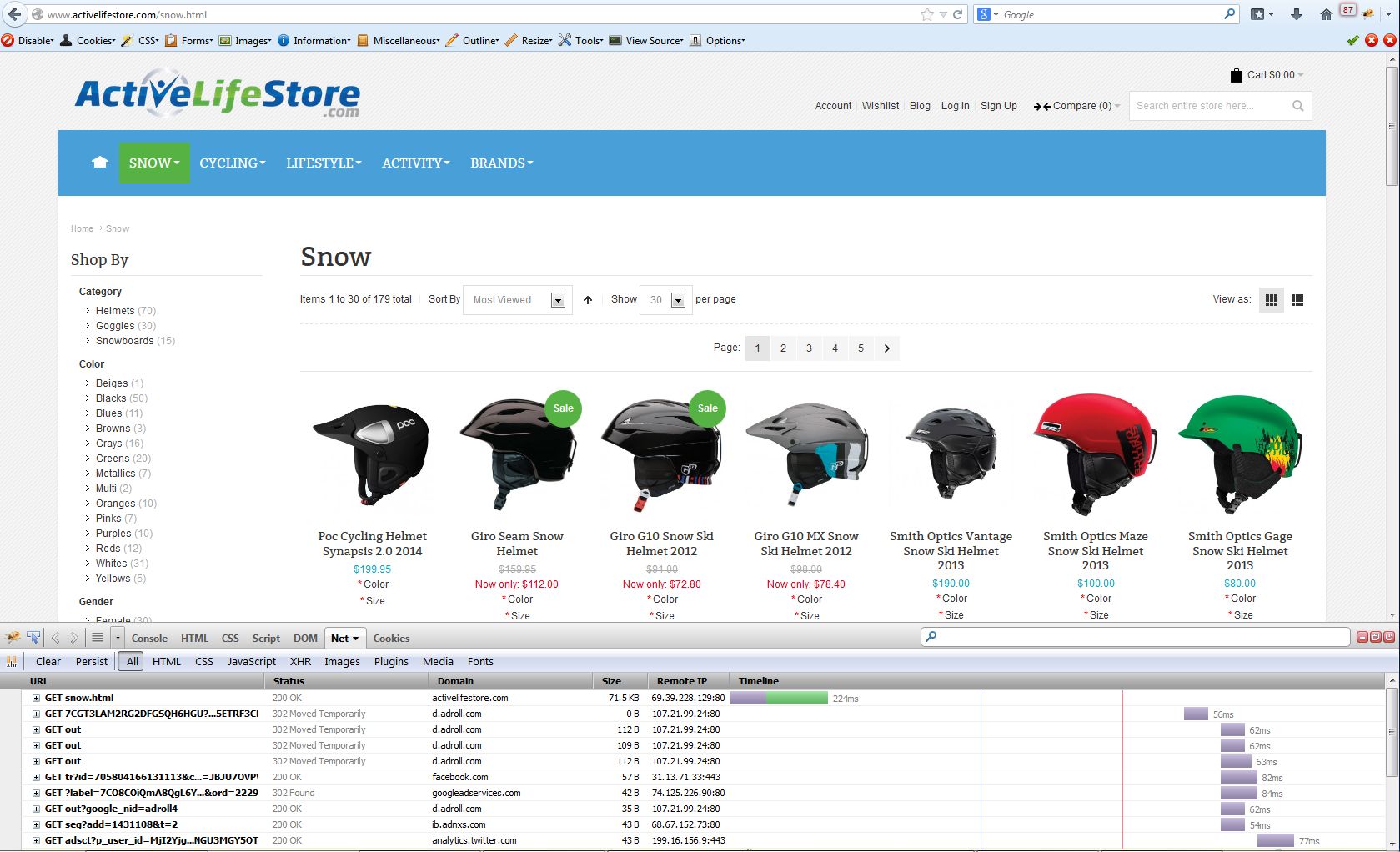The image size is (1400, 852).
Task: Open Firebug command line list icon
Action: click(98, 638)
